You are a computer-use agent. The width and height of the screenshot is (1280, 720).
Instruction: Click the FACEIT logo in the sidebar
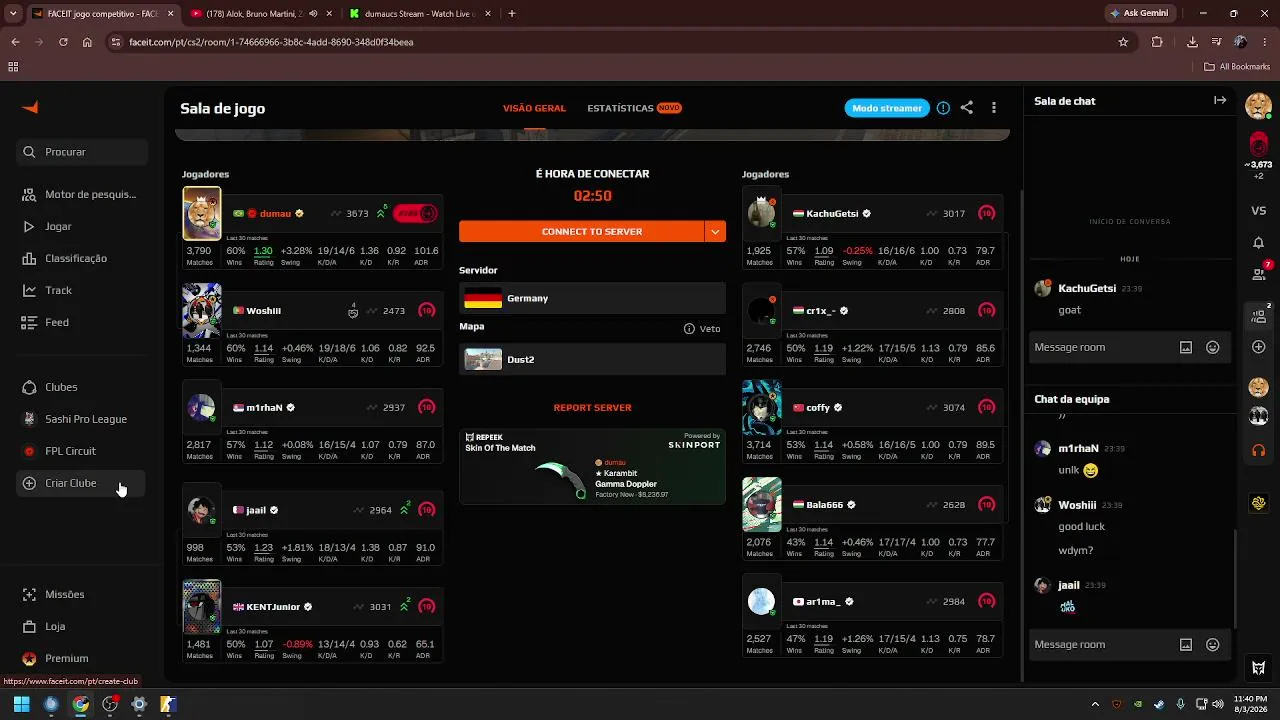(x=30, y=108)
